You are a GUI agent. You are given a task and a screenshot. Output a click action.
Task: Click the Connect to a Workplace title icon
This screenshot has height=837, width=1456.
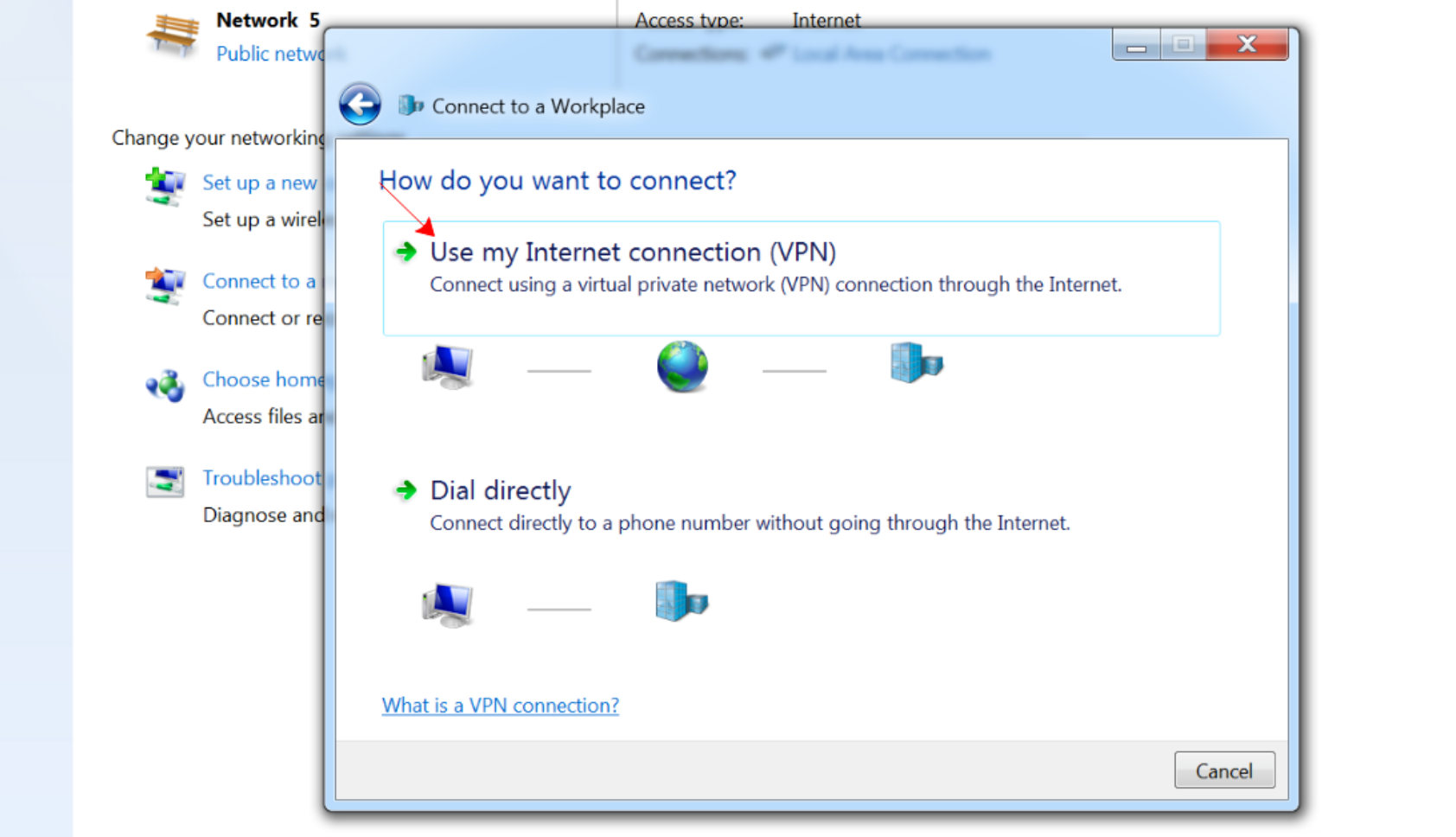pyautogui.click(x=410, y=105)
